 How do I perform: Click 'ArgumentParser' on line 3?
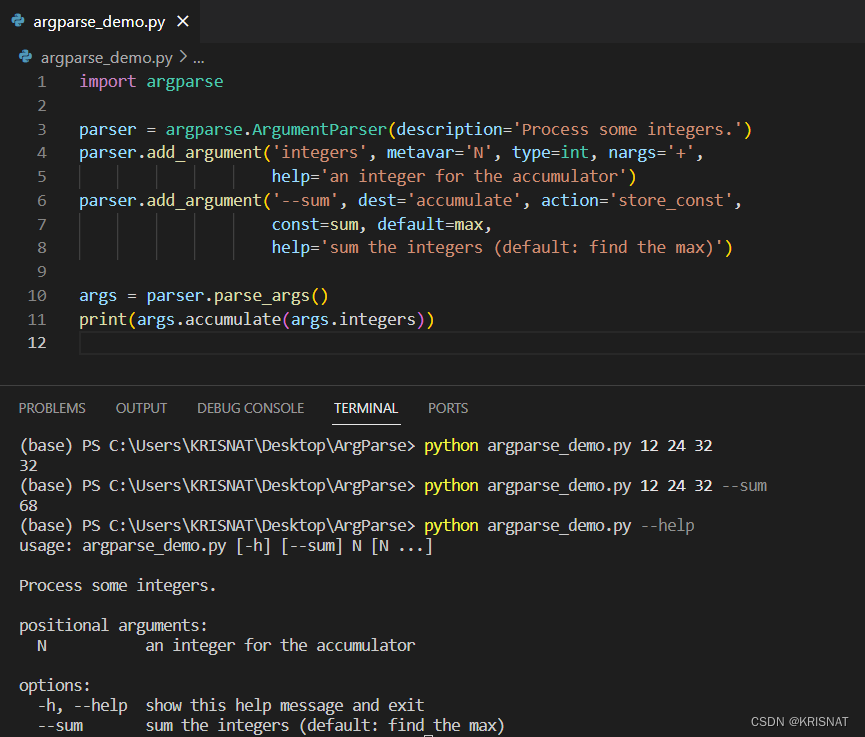319,130
